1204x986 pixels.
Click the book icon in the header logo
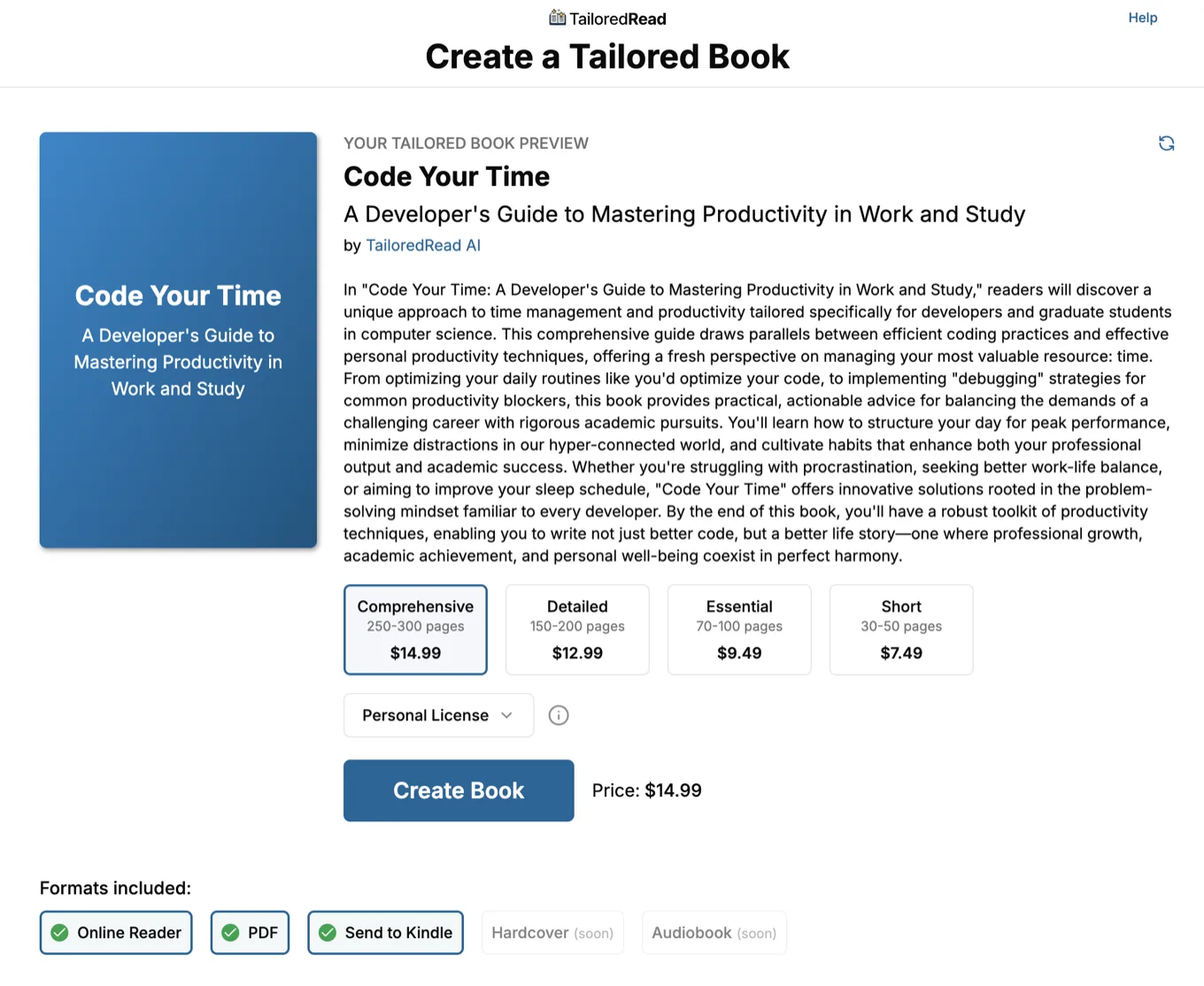[556, 17]
